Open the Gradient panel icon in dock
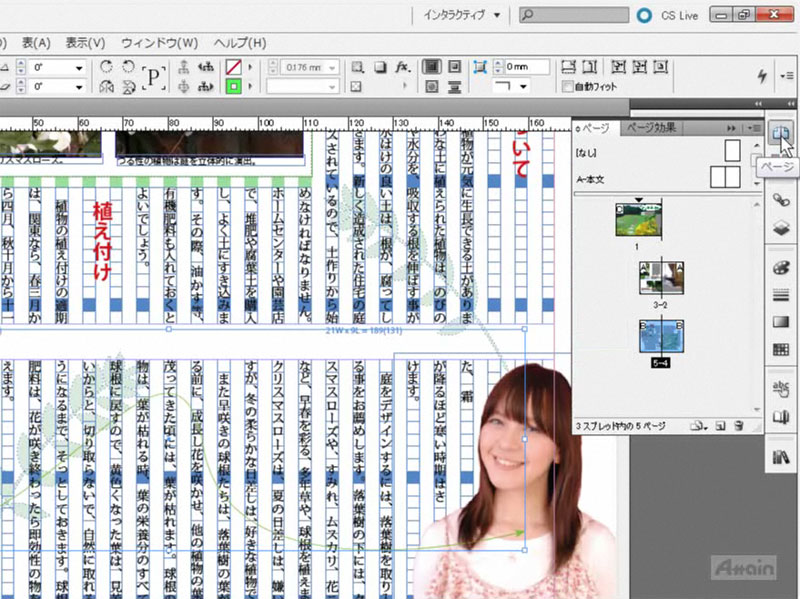800x599 pixels. click(x=781, y=322)
